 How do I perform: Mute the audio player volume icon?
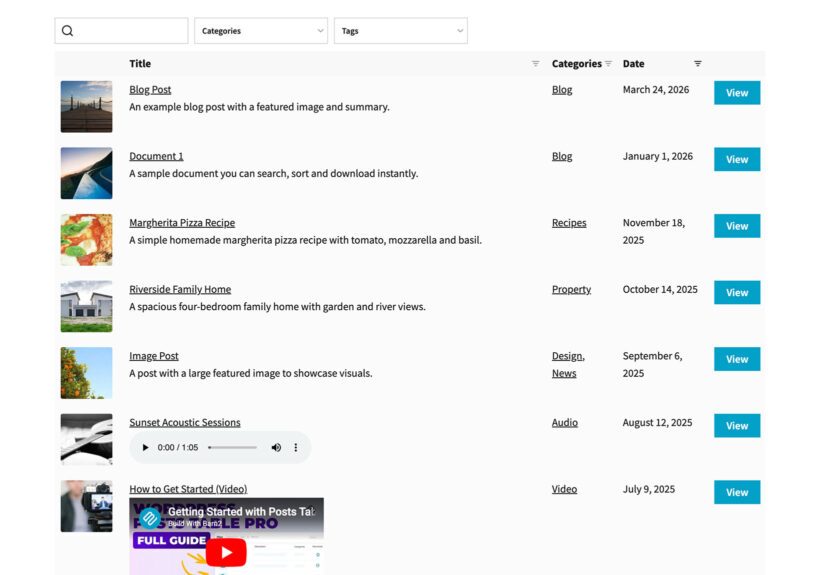276,447
